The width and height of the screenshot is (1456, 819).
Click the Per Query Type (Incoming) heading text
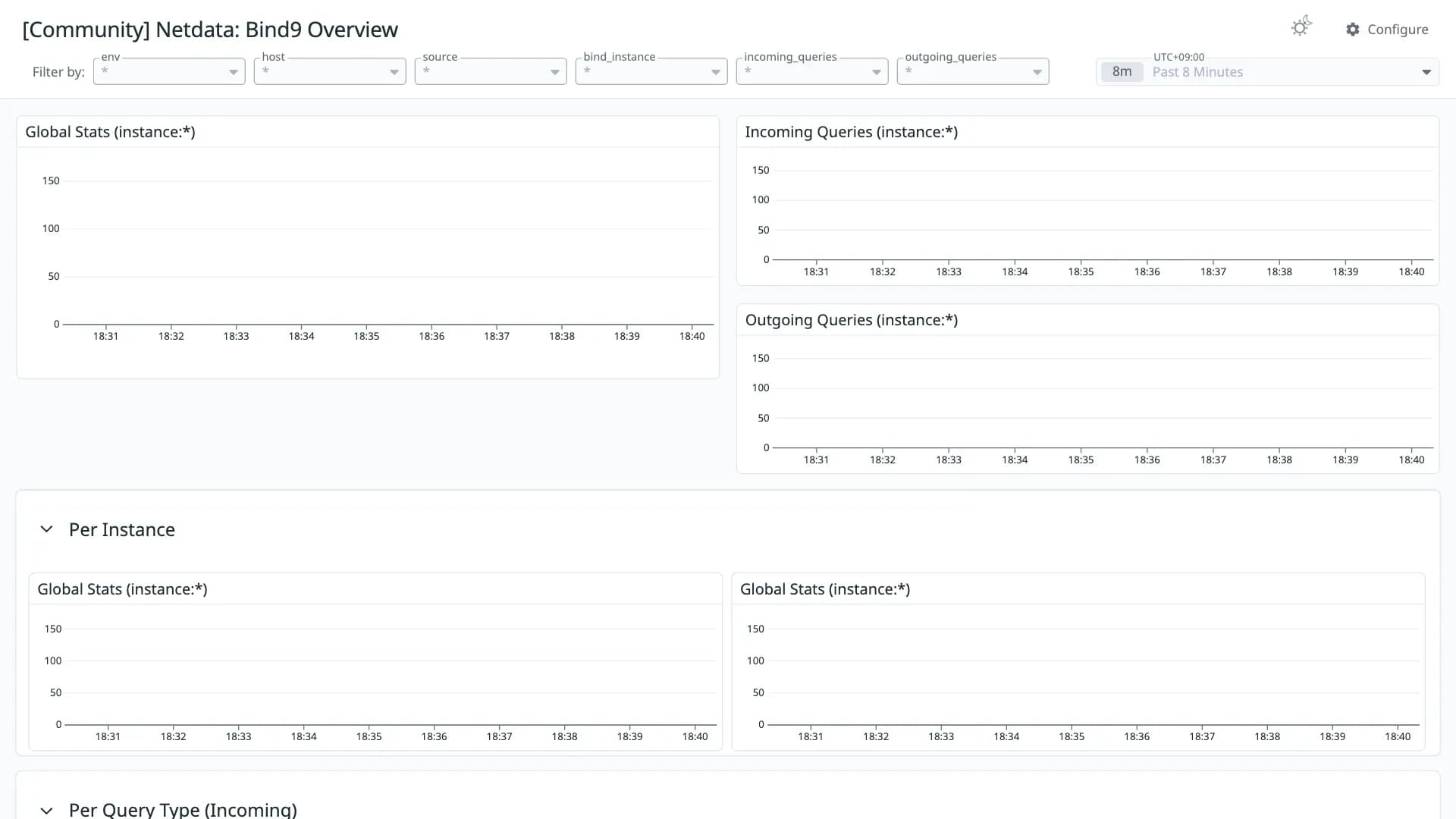(x=183, y=809)
